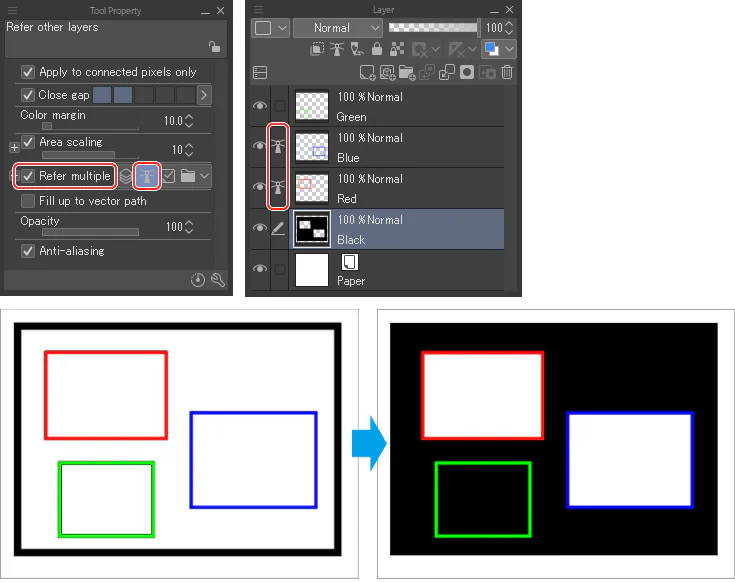The image size is (735, 582).
Task: Toggle Paper layer visibility
Action: (x=260, y=269)
